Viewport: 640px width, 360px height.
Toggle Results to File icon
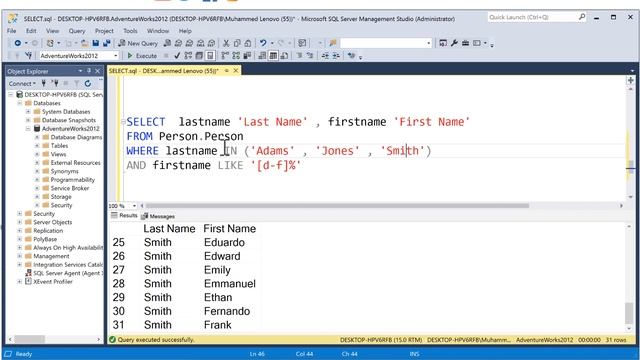284,56
